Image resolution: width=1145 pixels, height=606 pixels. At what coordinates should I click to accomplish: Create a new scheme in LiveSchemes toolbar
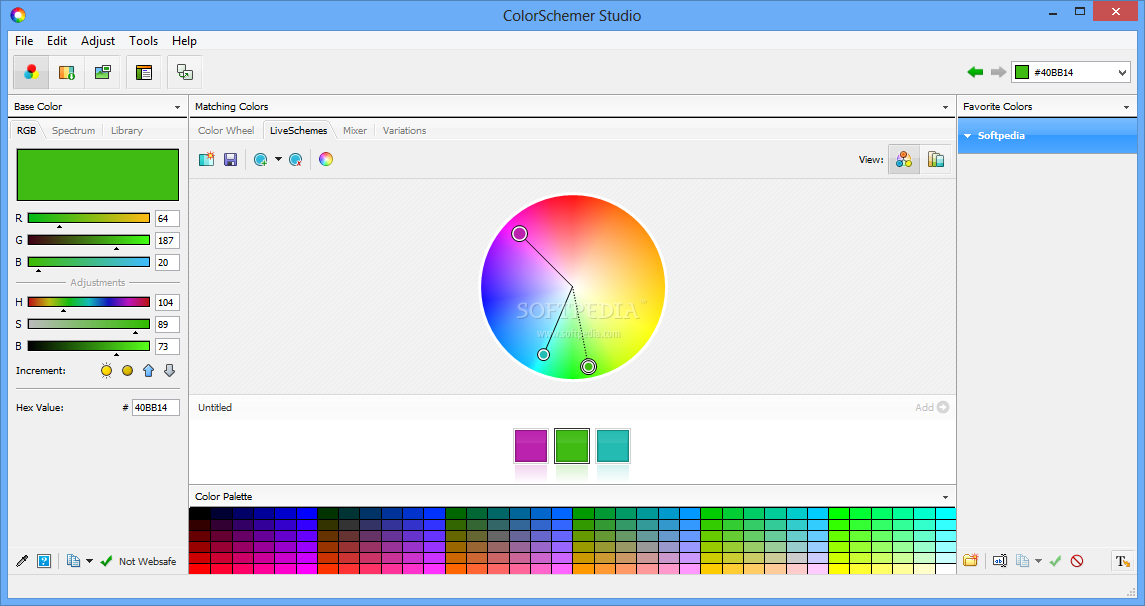click(x=207, y=159)
